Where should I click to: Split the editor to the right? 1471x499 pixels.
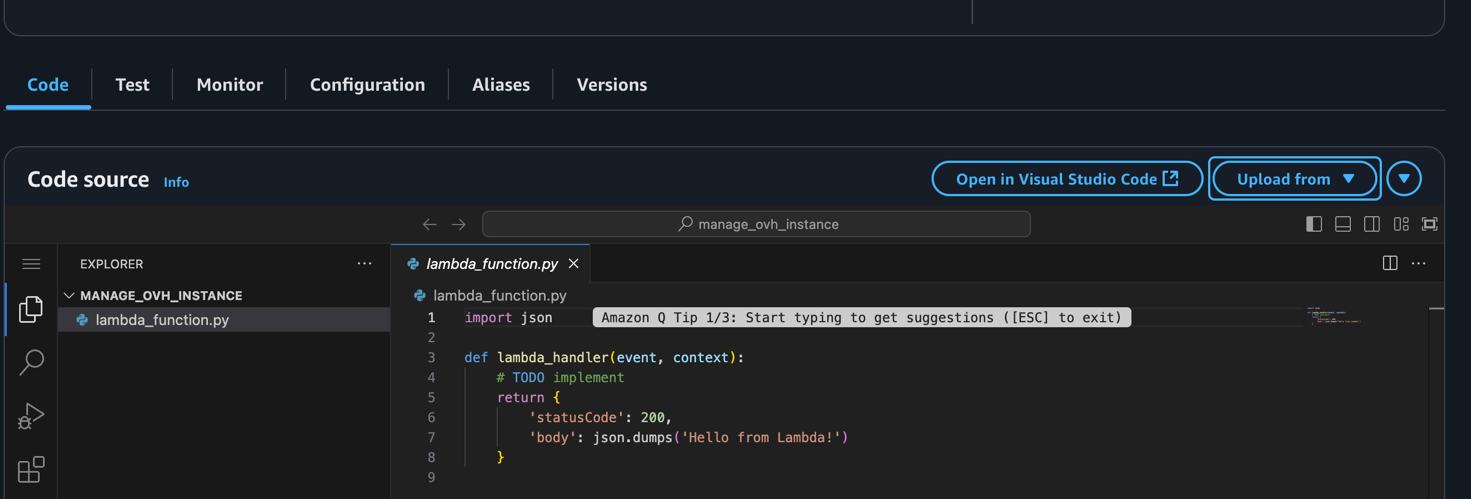pyautogui.click(x=1390, y=263)
